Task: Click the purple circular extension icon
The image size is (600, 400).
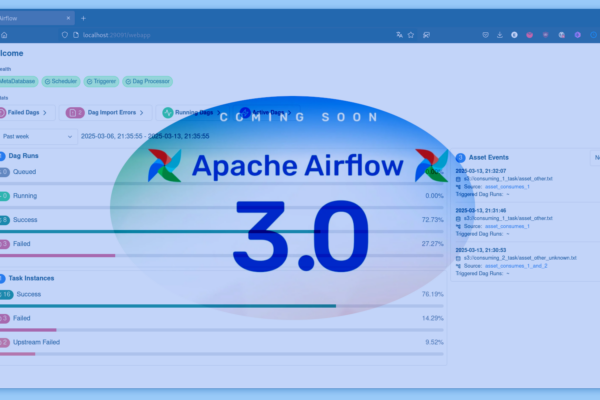Action: [577, 35]
